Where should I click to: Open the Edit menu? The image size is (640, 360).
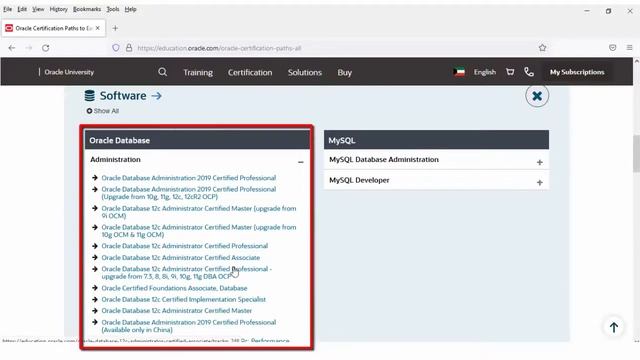[22, 9]
